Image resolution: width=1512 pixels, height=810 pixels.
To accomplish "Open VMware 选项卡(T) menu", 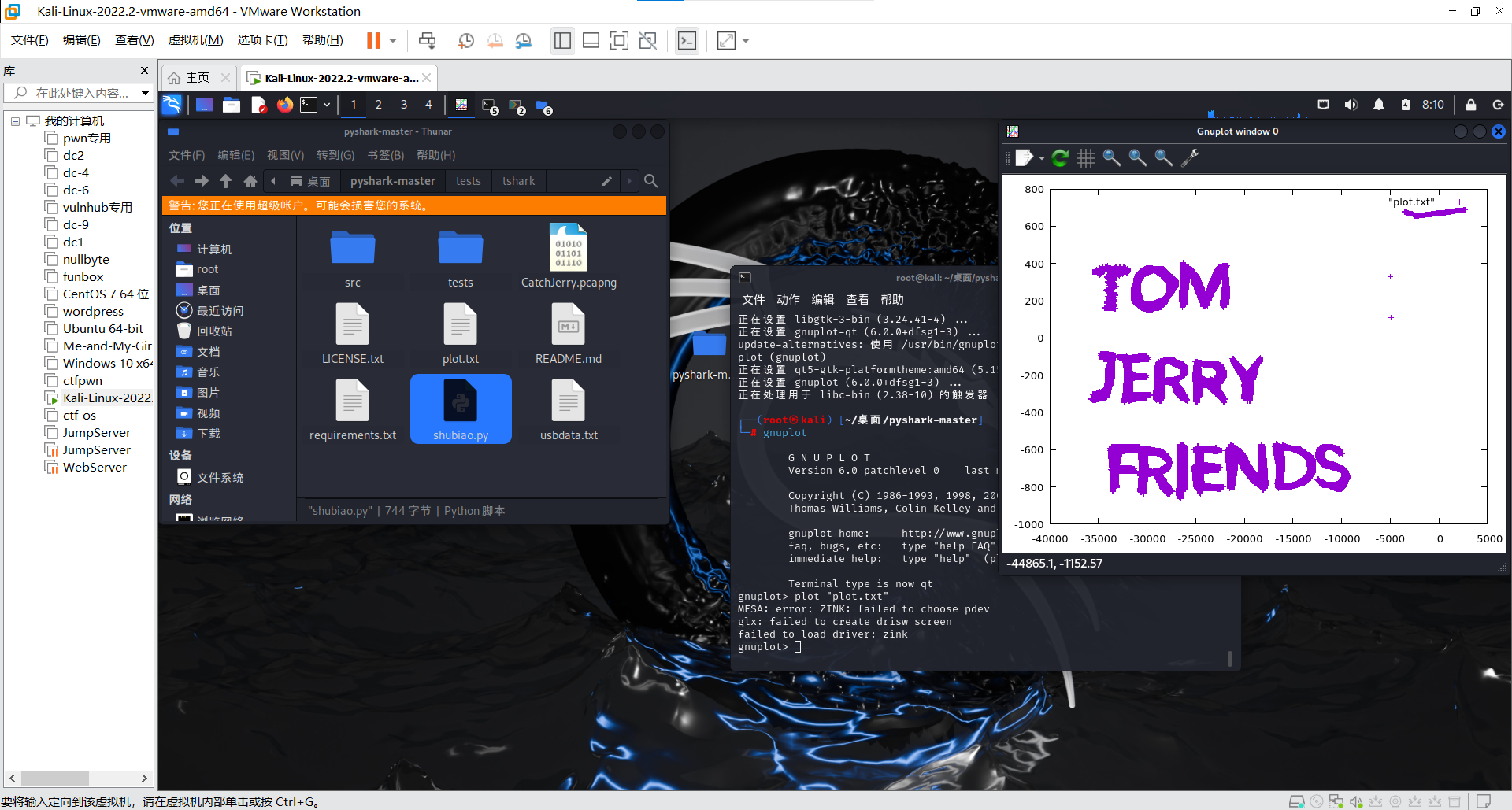I will [x=262, y=40].
